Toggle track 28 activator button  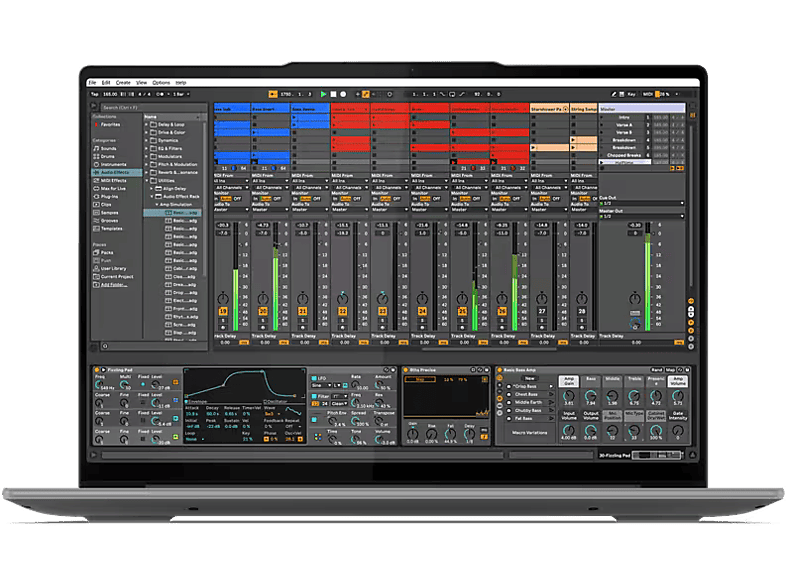[x=582, y=311]
